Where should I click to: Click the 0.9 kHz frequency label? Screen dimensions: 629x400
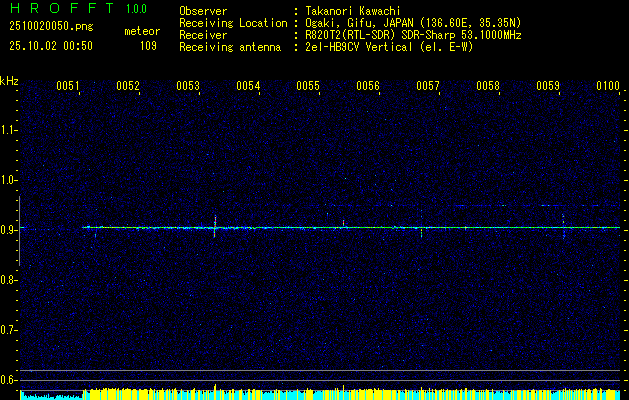pyautogui.click(x=8, y=230)
